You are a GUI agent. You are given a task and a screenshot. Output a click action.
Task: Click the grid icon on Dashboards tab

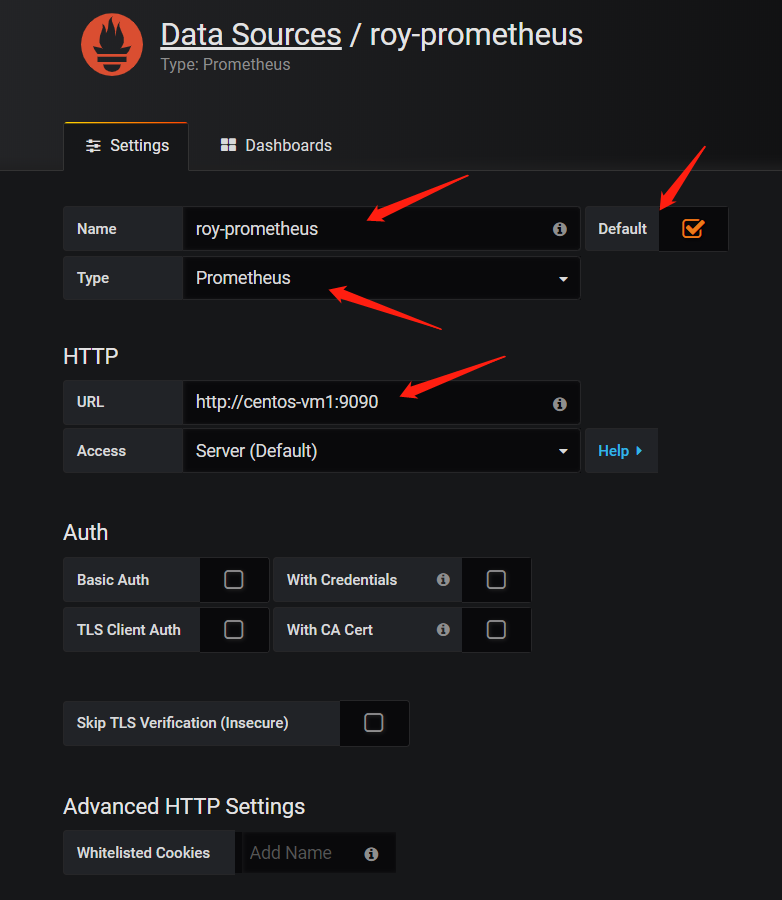tap(229, 145)
